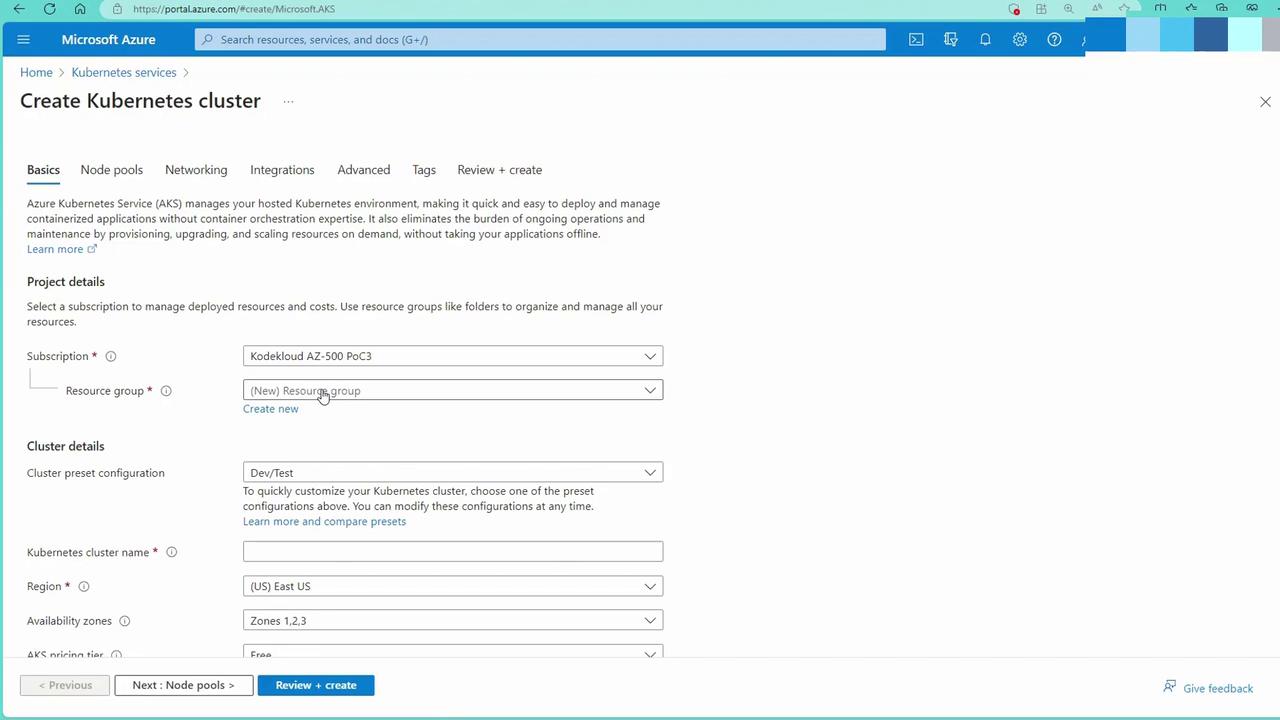Show the Subscription info tooltip icon
Screen dimensions: 1280x720
coord(111,357)
